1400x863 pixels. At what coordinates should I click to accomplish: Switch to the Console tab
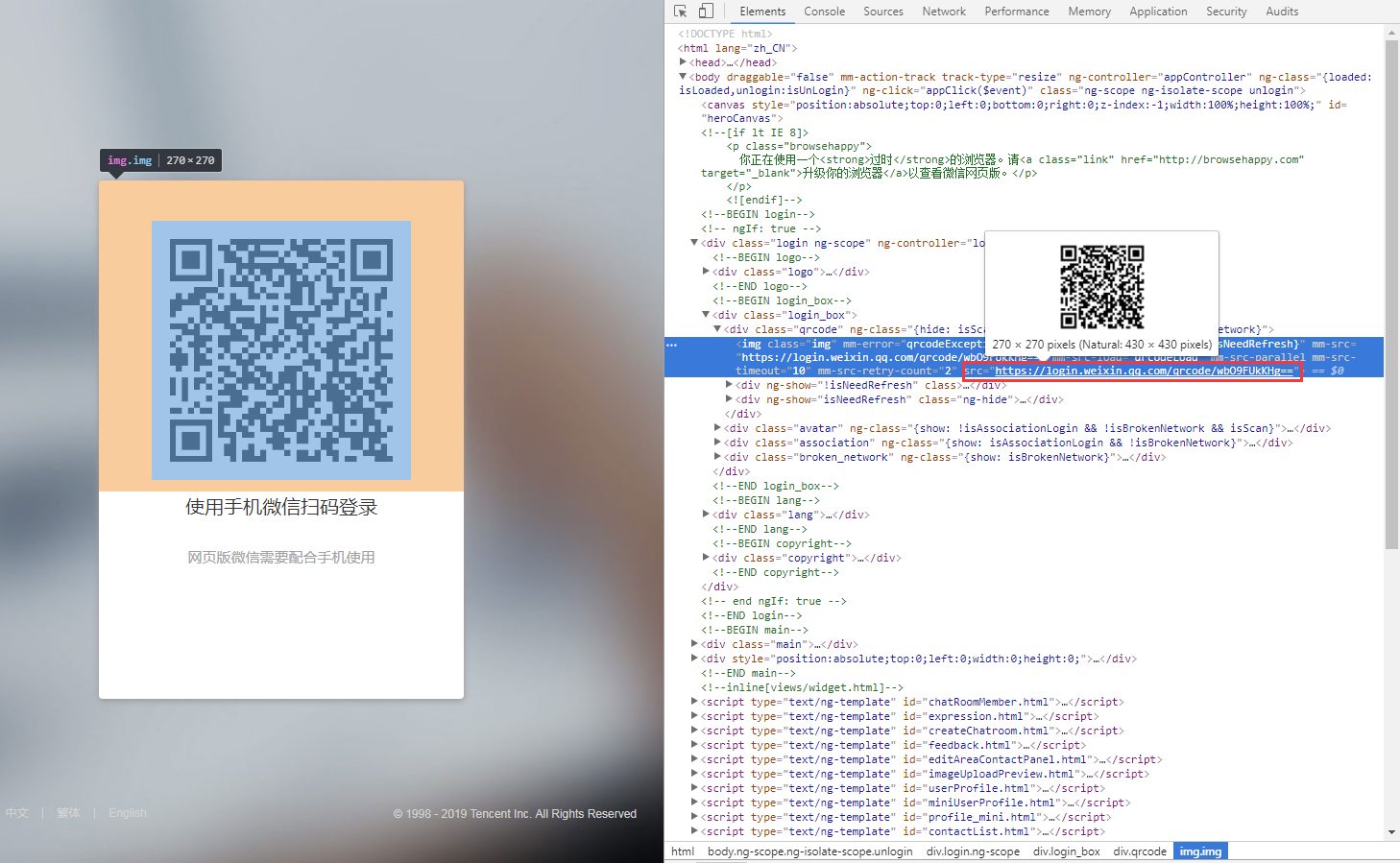(x=825, y=12)
